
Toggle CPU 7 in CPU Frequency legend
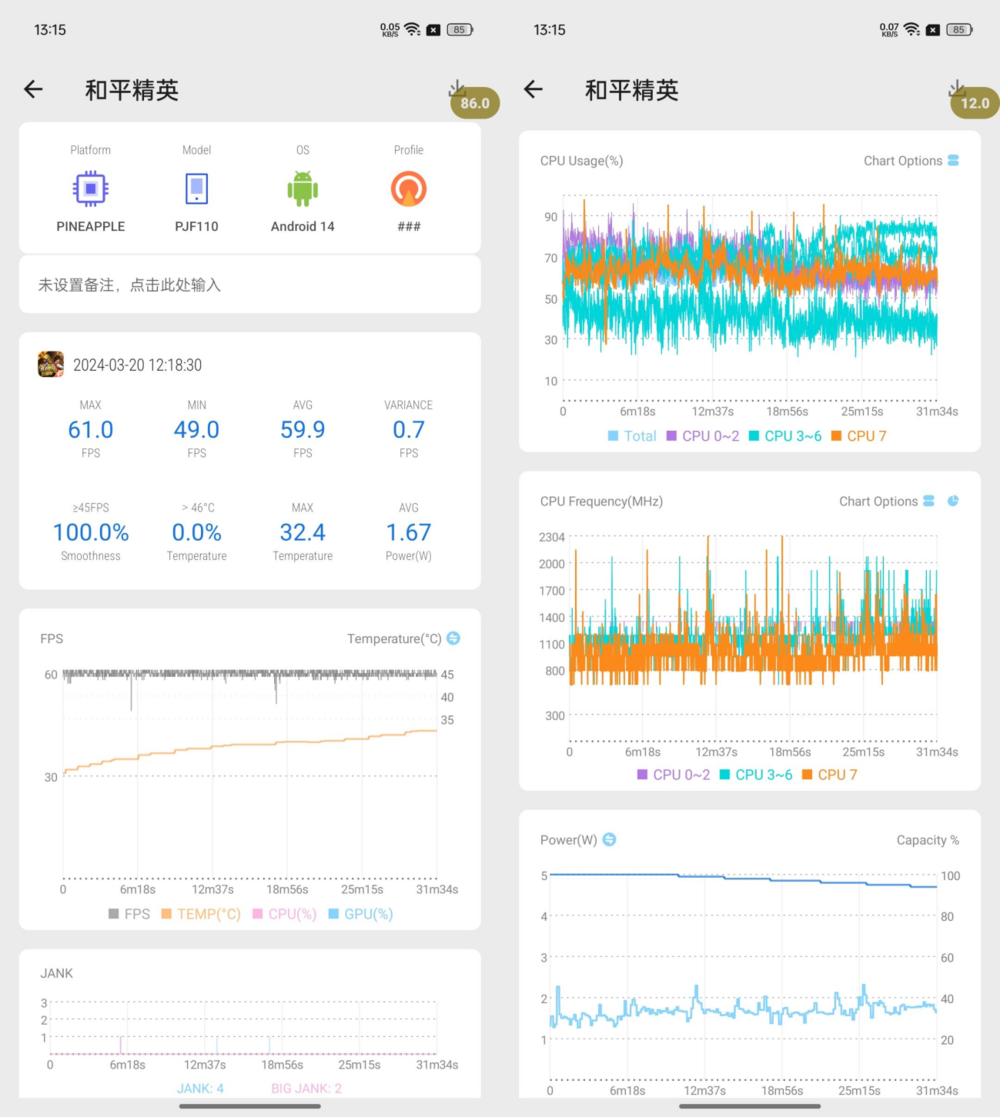click(x=829, y=774)
